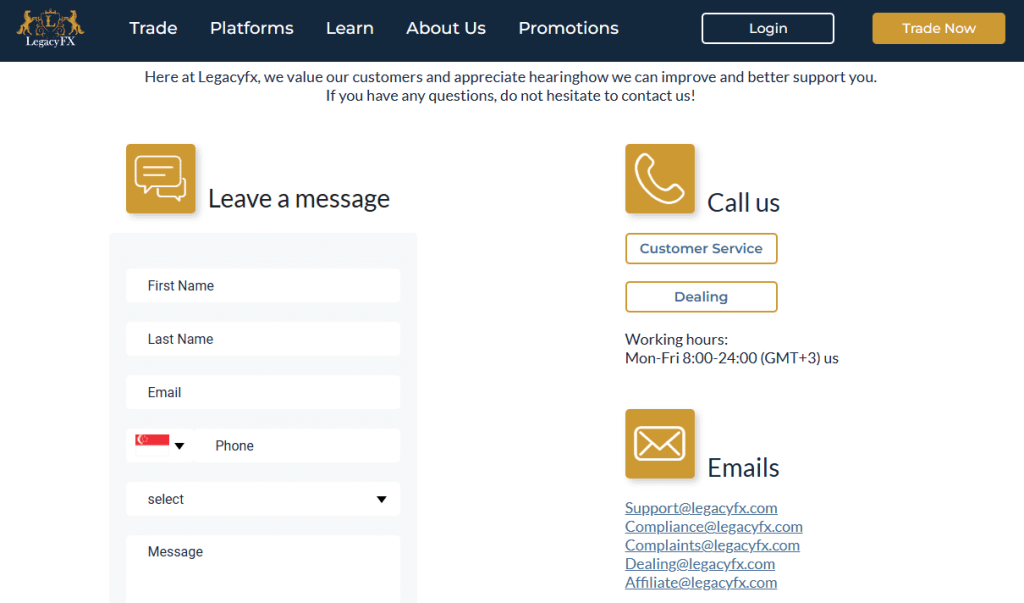Click the Trade Now button
Image resolution: width=1024 pixels, height=603 pixels.
[x=938, y=28]
